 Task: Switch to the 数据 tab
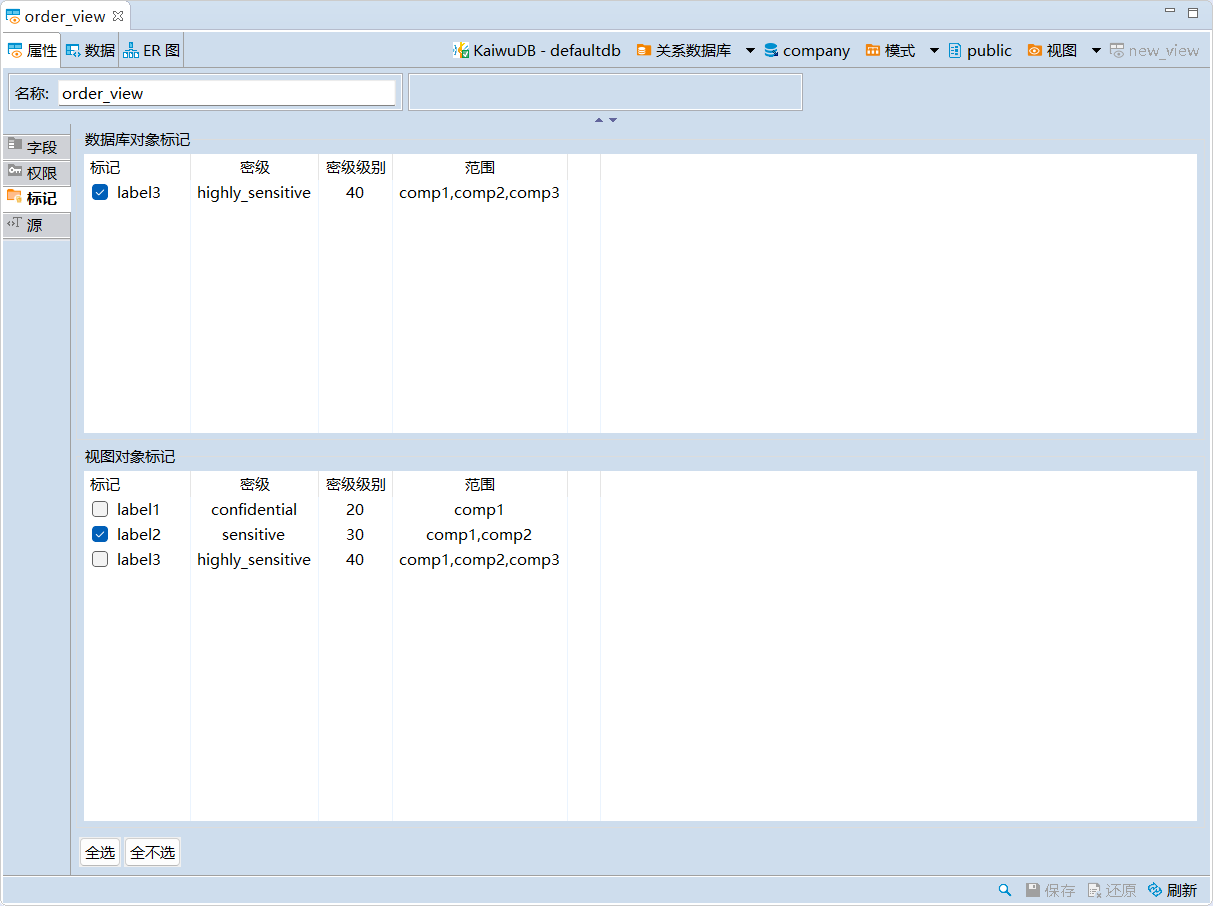[90, 50]
